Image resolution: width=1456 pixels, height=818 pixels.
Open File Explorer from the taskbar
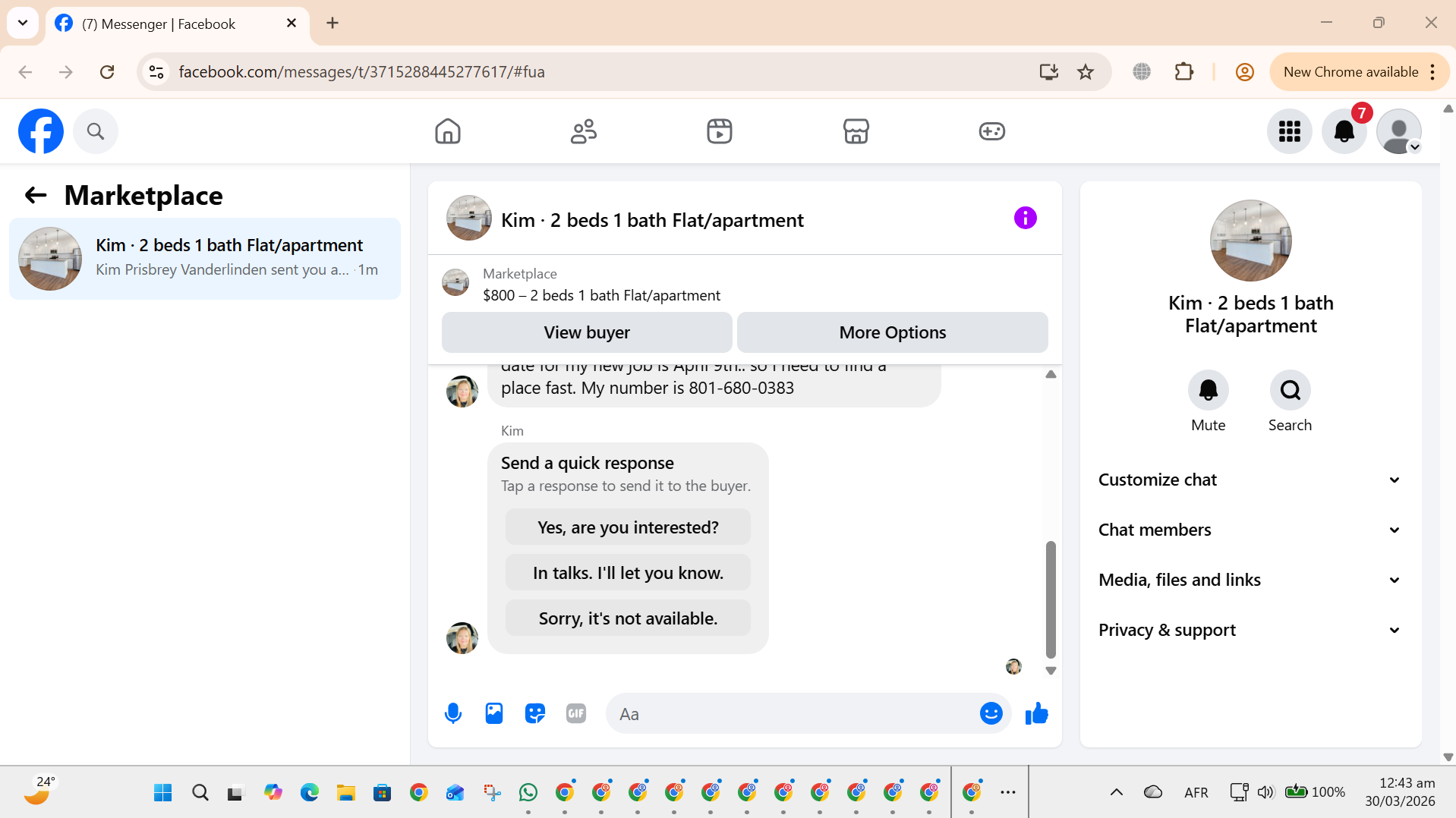[x=346, y=793]
